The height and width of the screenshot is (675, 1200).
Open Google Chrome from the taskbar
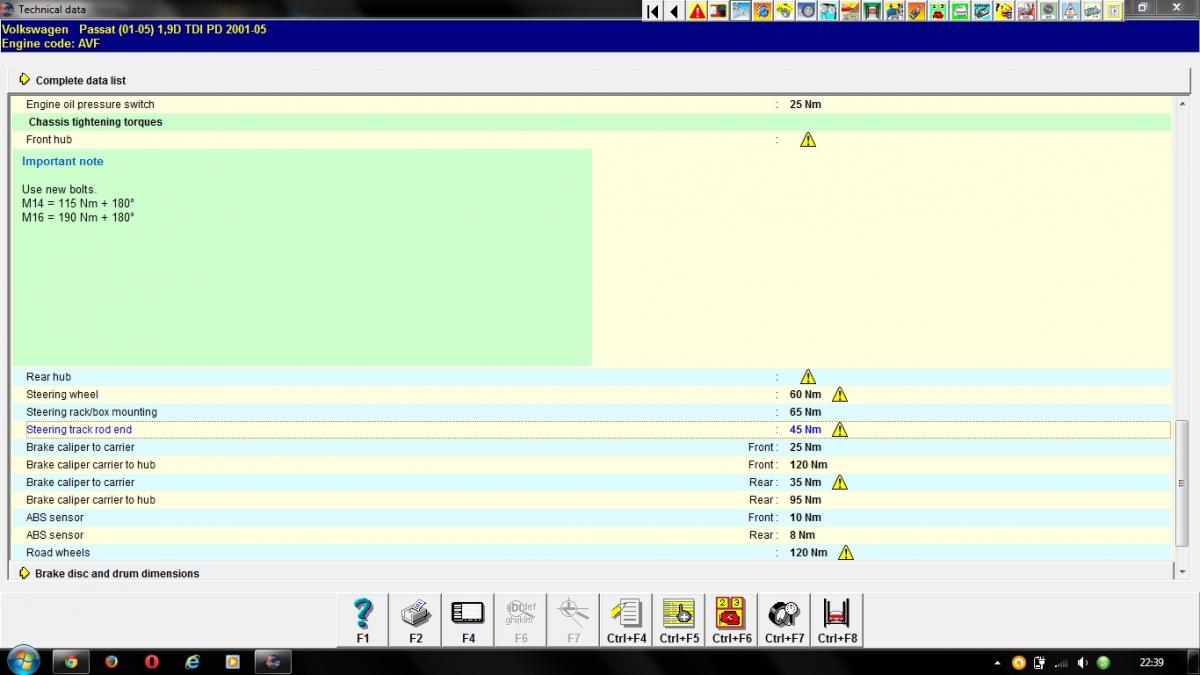click(71, 662)
